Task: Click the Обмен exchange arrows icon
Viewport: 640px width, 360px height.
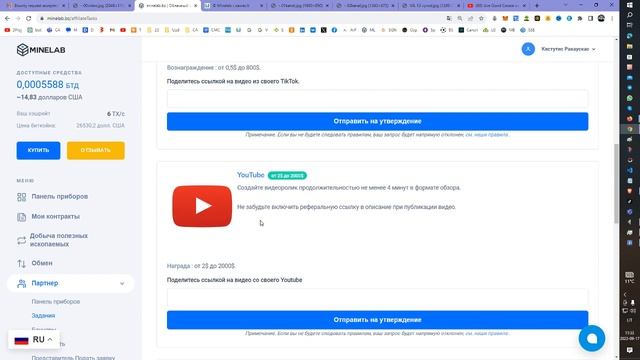Action: [x=22, y=264]
